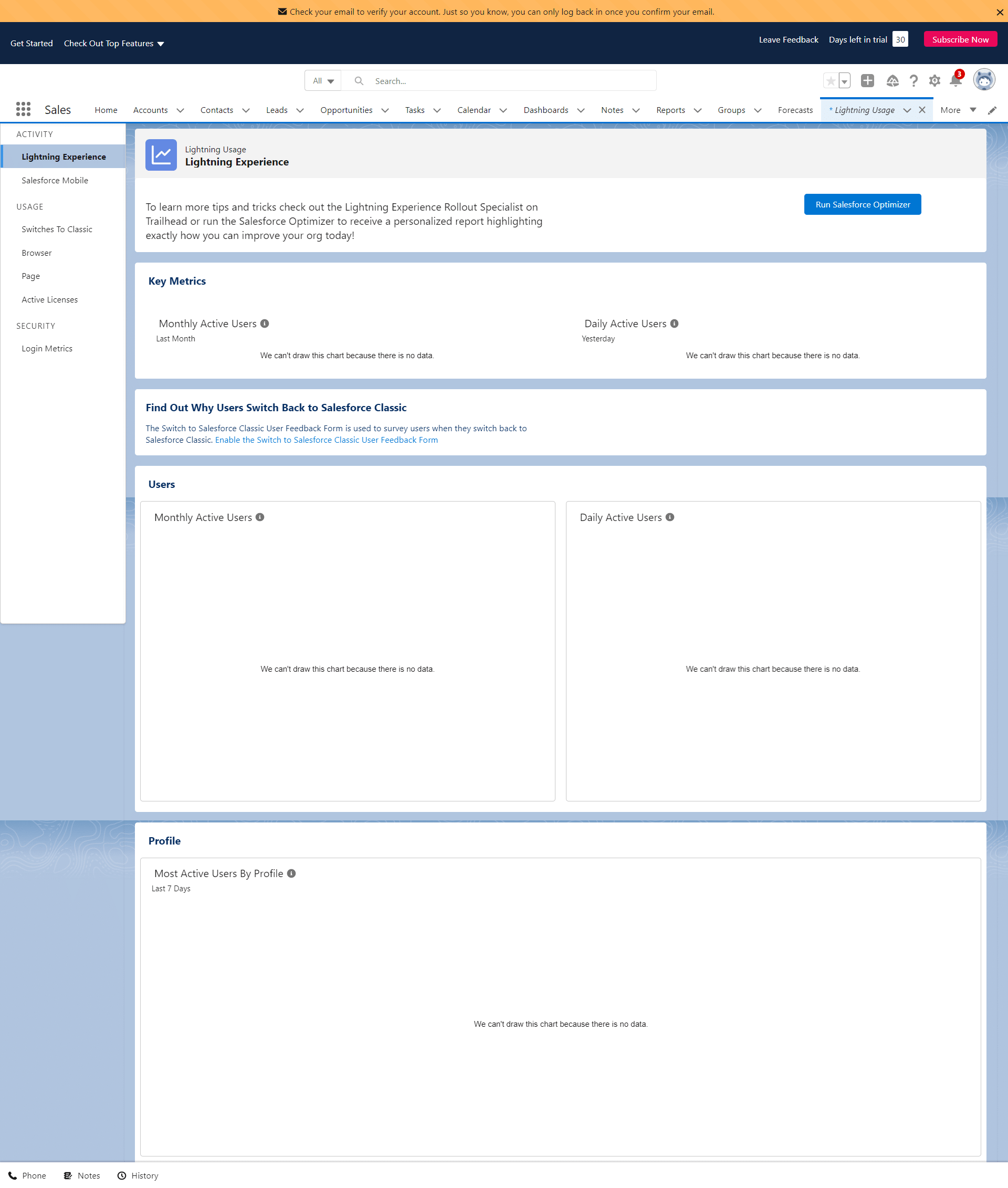Open the Notes utility in footer
Viewport: 1008px width, 1188px height.
(82, 1176)
